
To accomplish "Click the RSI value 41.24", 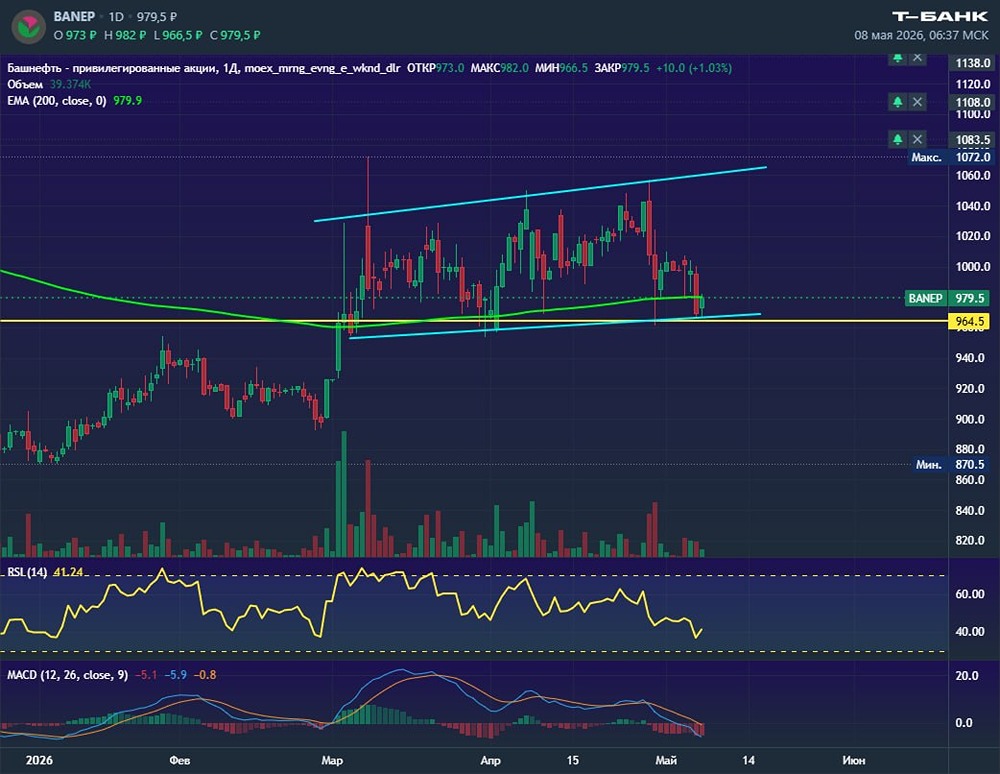I will pyautogui.click(x=68, y=572).
